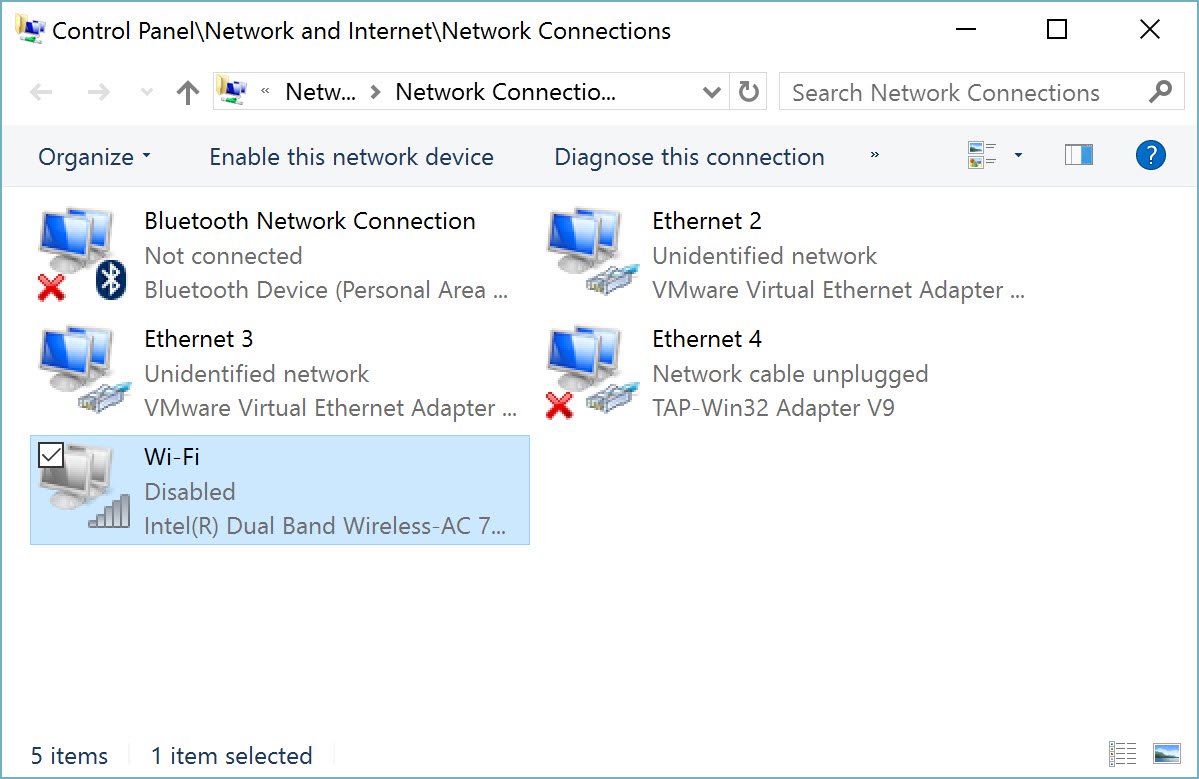Show more toolbar commands chevron
The image size is (1199, 779).
pyautogui.click(x=875, y=156)
